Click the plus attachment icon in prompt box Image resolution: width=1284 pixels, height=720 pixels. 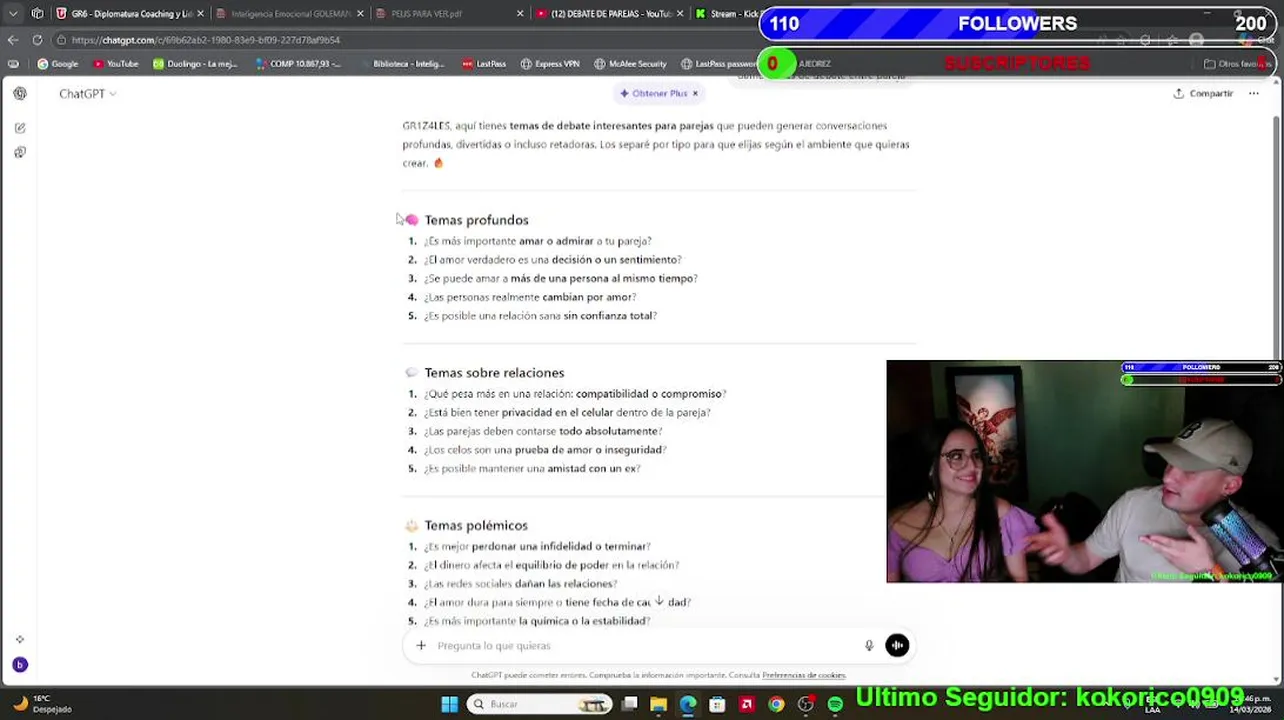coord(421,646)
